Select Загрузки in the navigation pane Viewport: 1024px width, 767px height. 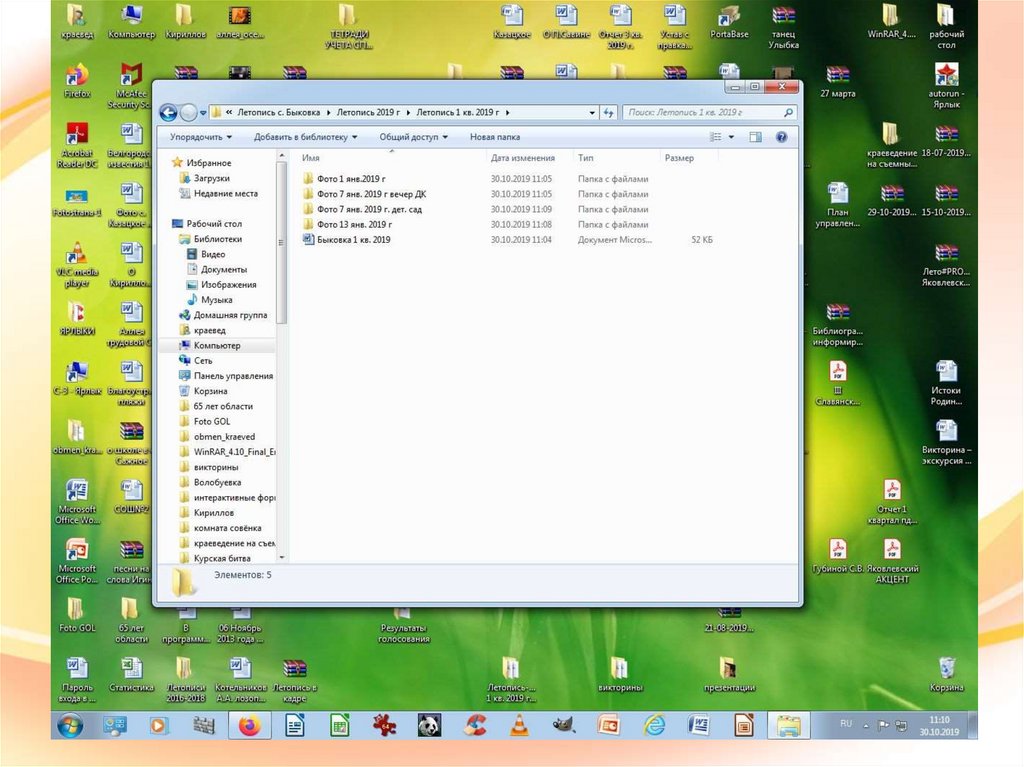click(211, 178)
